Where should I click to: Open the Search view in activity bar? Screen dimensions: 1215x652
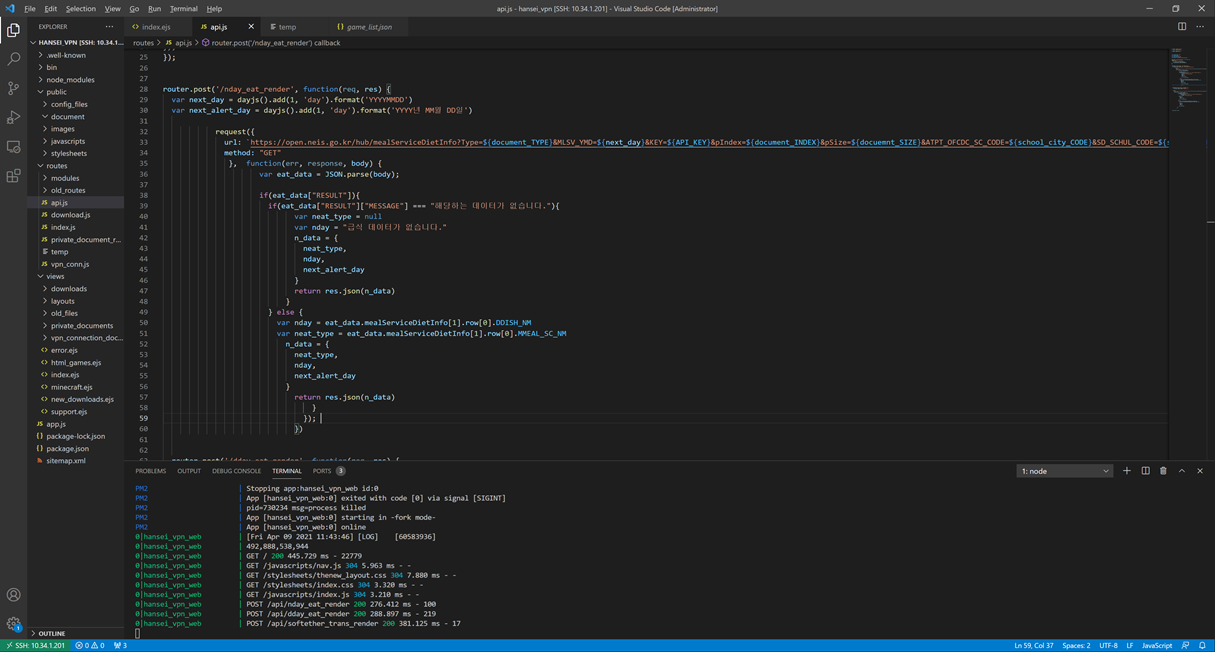pyautogui.click(x=14, y=60)
